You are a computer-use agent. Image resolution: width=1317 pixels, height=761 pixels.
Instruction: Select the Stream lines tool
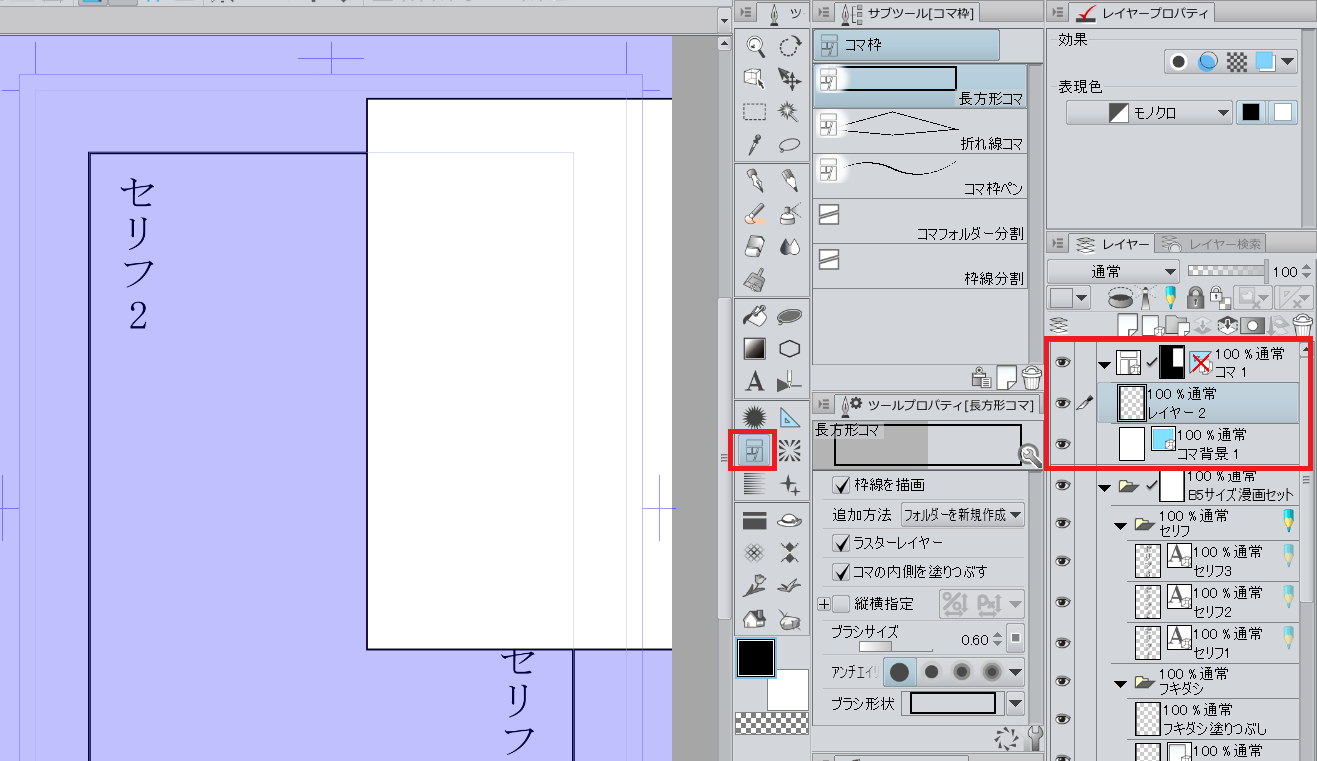pos(755,484)
